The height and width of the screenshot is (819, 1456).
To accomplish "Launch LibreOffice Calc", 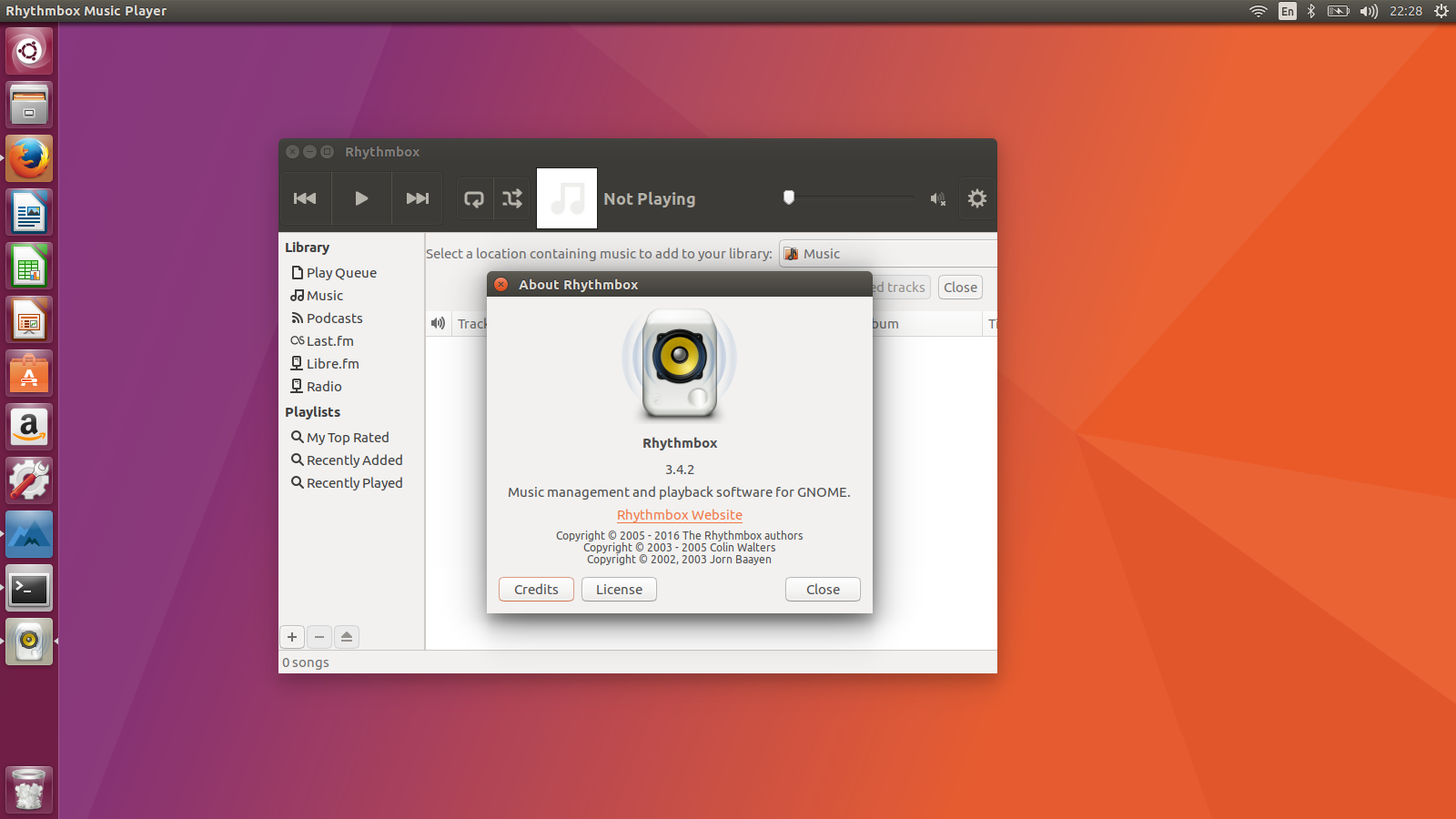I will 29,266.
